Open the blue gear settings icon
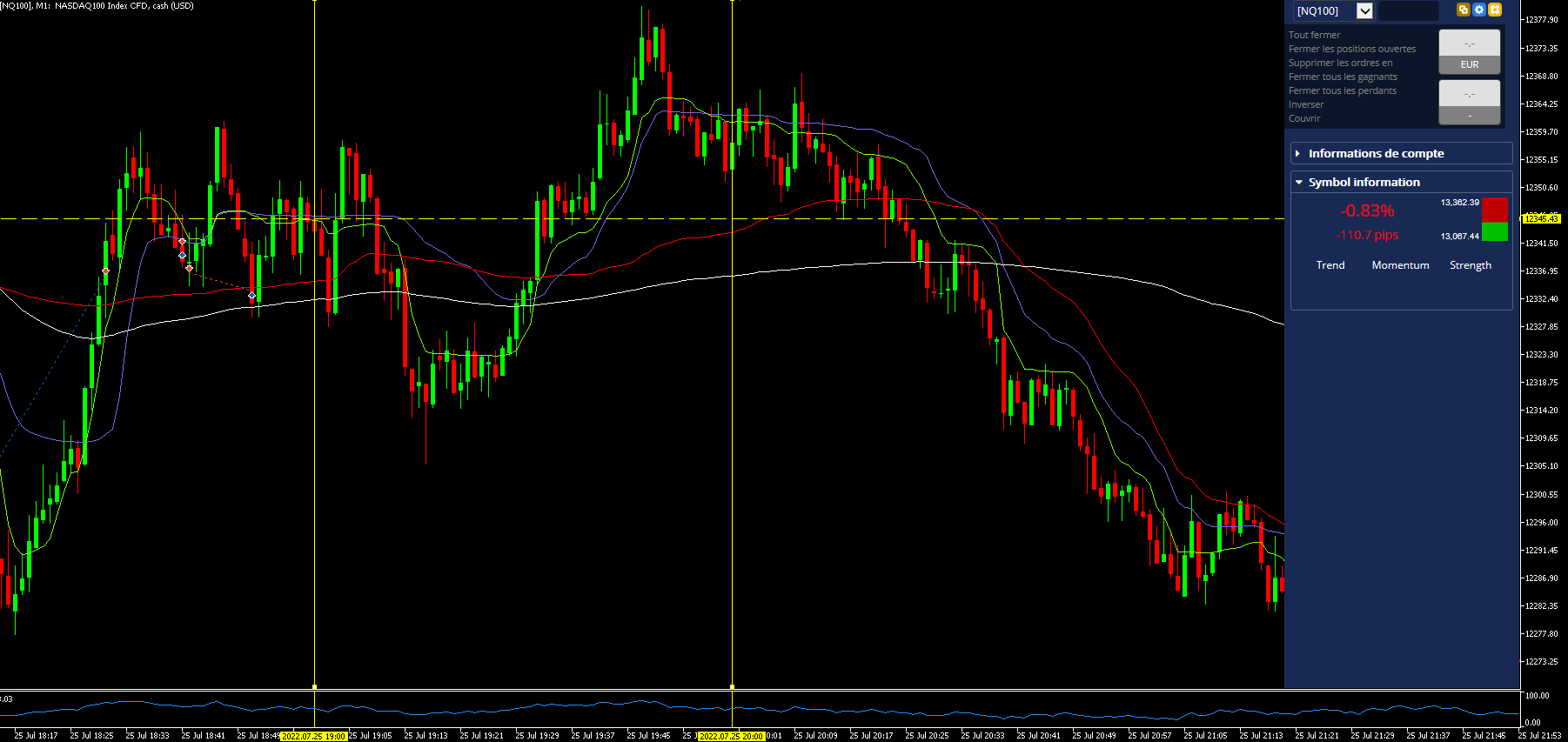This screenshot has height=742, width=1568. [1479, 10]
